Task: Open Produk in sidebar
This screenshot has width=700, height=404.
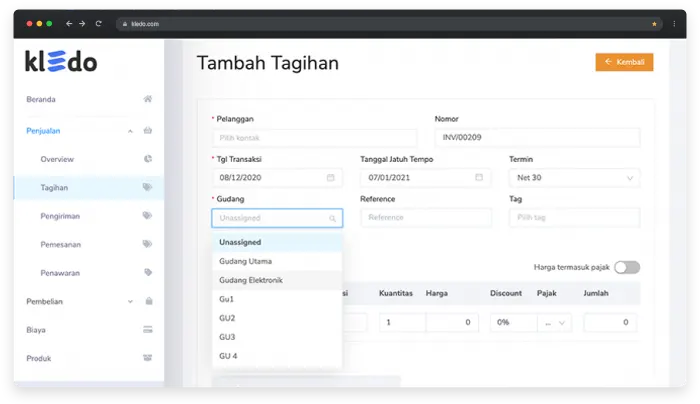Action: [39, 358]
